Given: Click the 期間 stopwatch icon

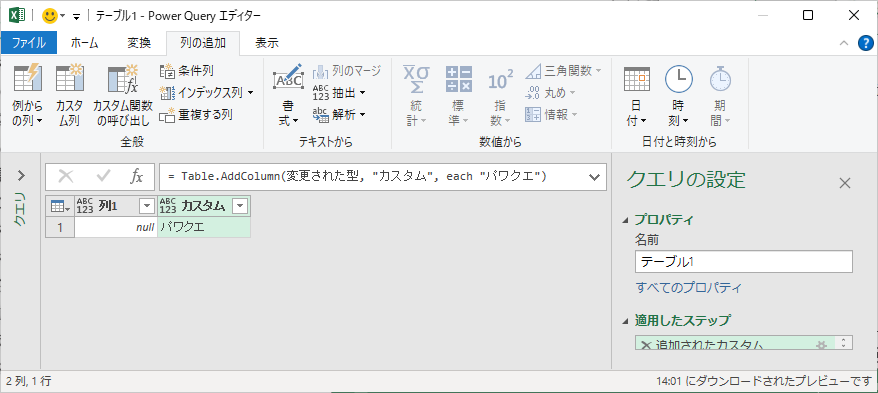Looking at the screenshot, I should click(720, 78).
